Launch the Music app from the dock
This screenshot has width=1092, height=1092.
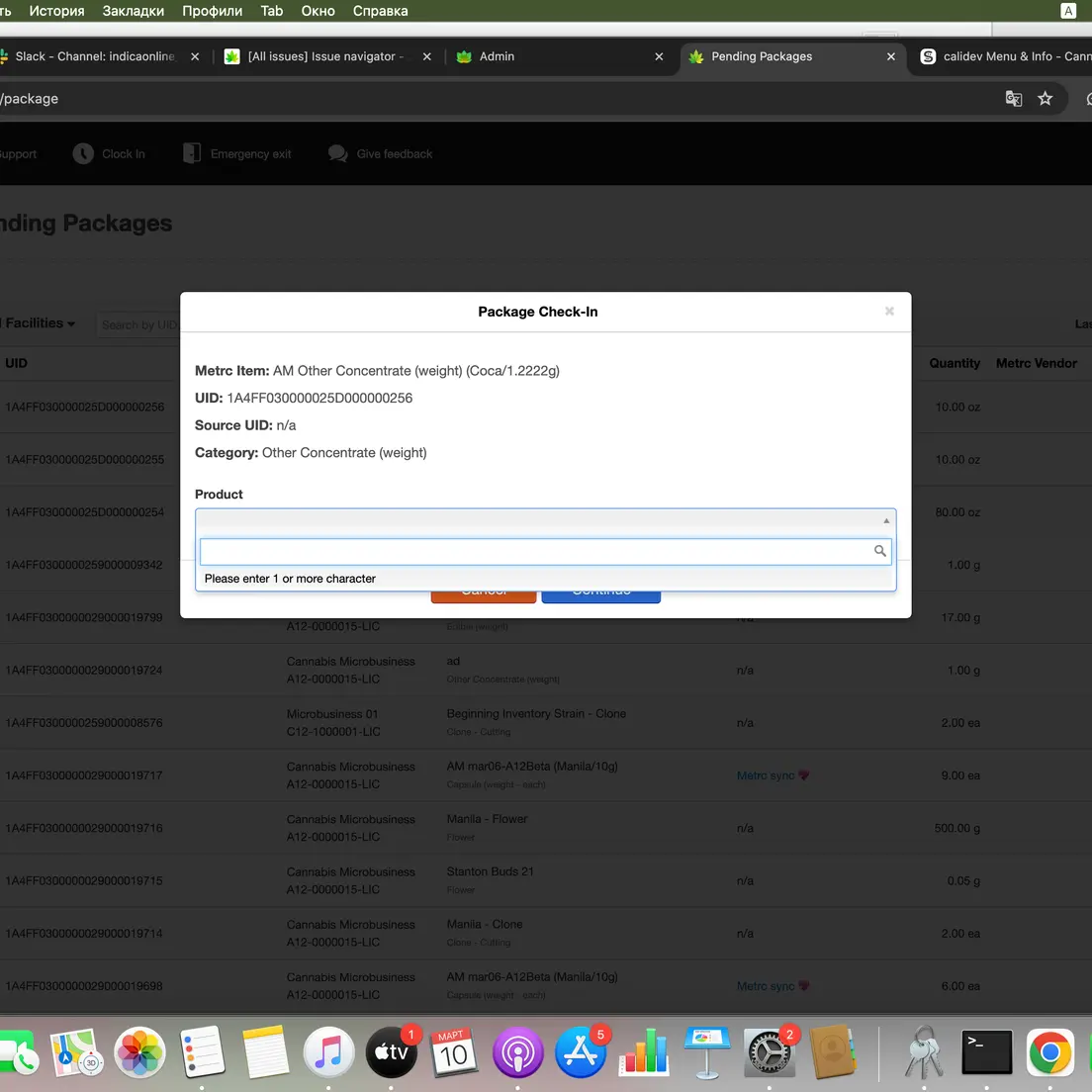pos(328,1052)
